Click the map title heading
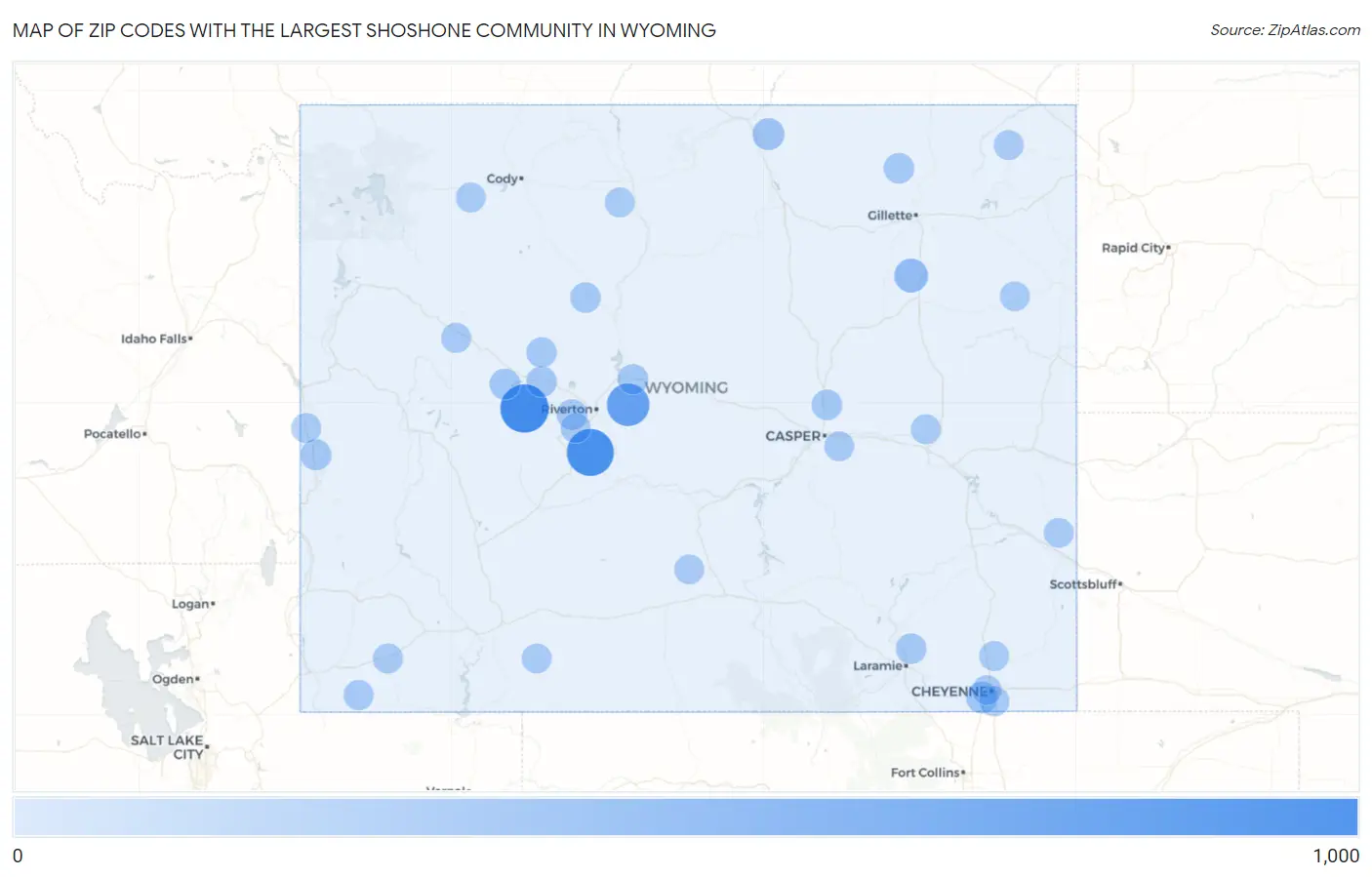 point(364,30)
